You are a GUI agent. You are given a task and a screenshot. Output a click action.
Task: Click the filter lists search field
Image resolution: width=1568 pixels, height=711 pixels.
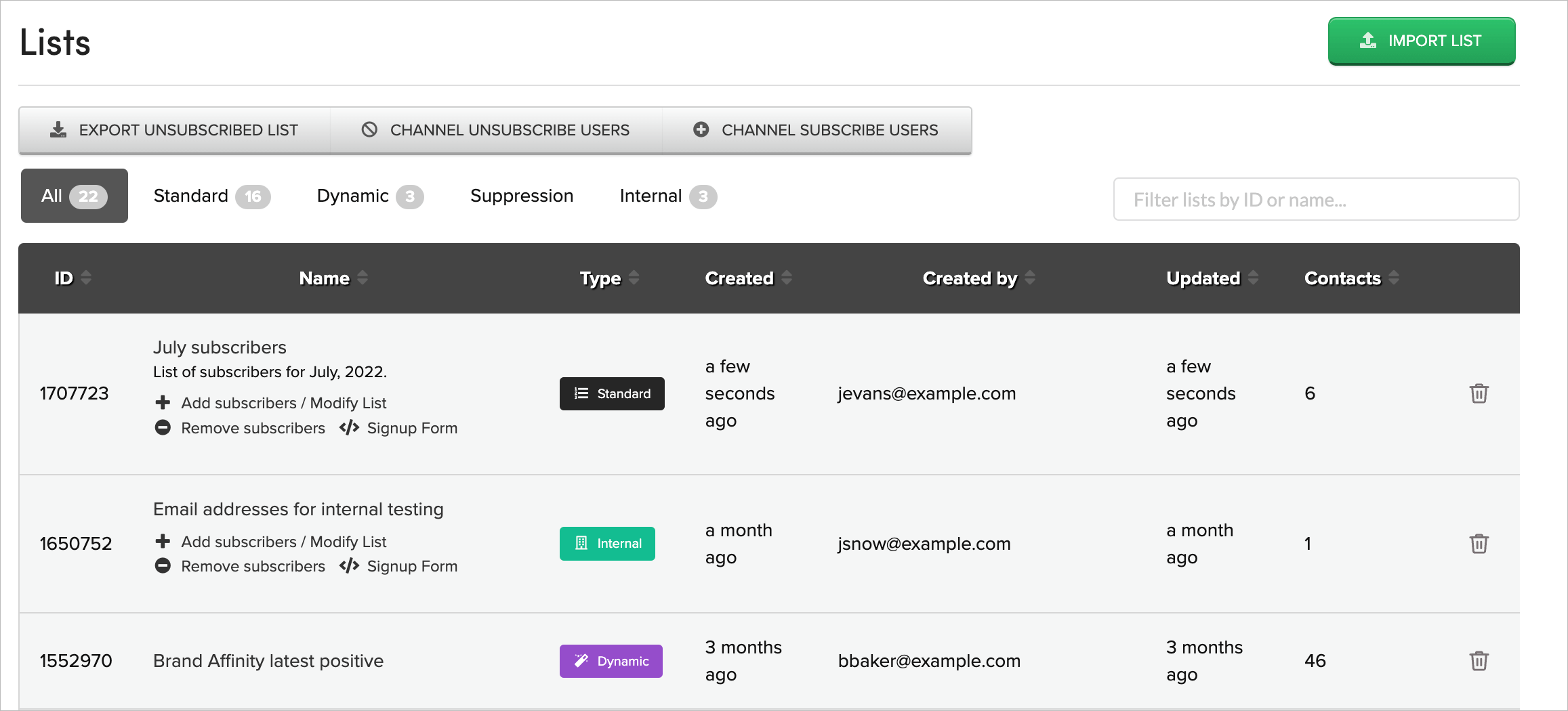pyautogui.click(x=1315, y=199)
